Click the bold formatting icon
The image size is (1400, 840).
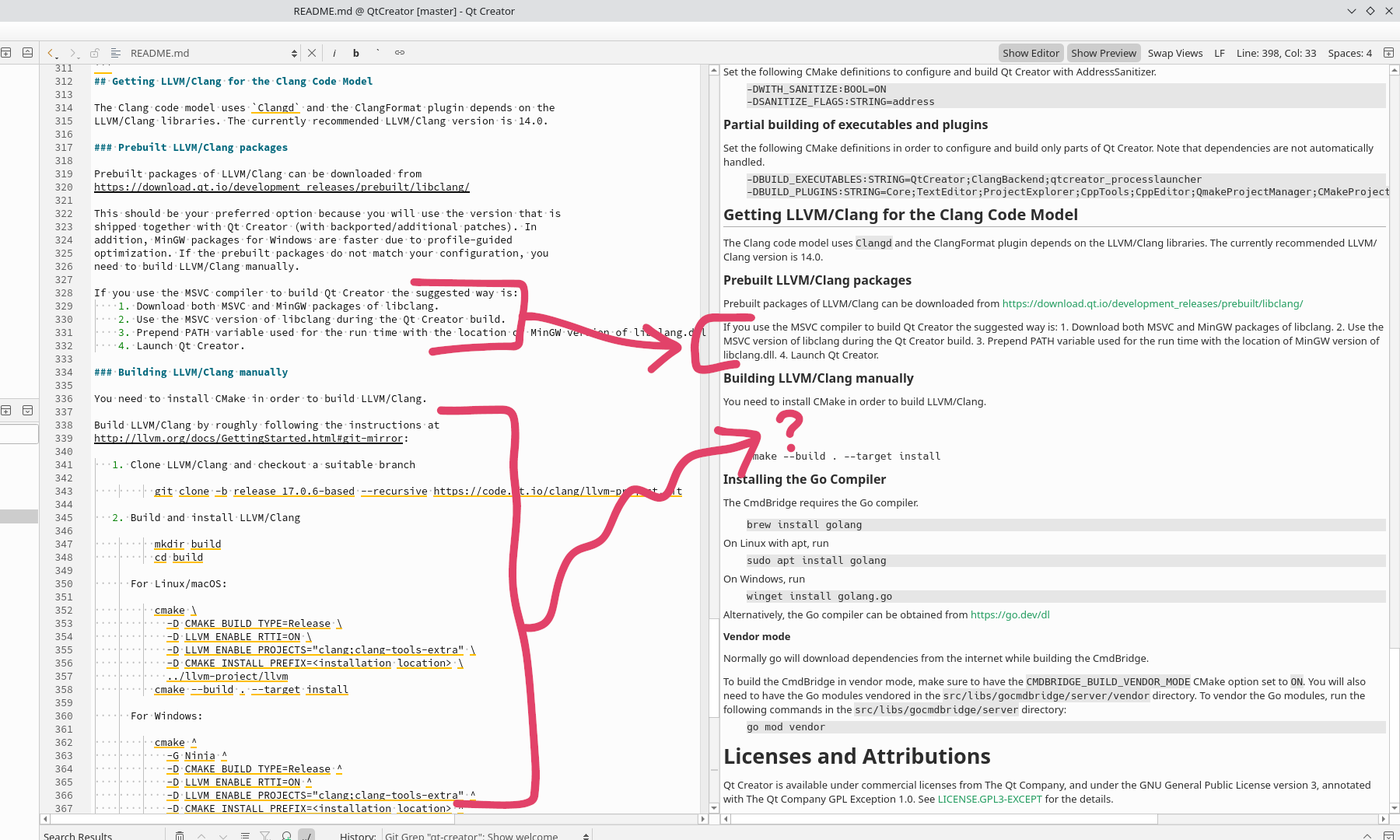tap(356, 53)
